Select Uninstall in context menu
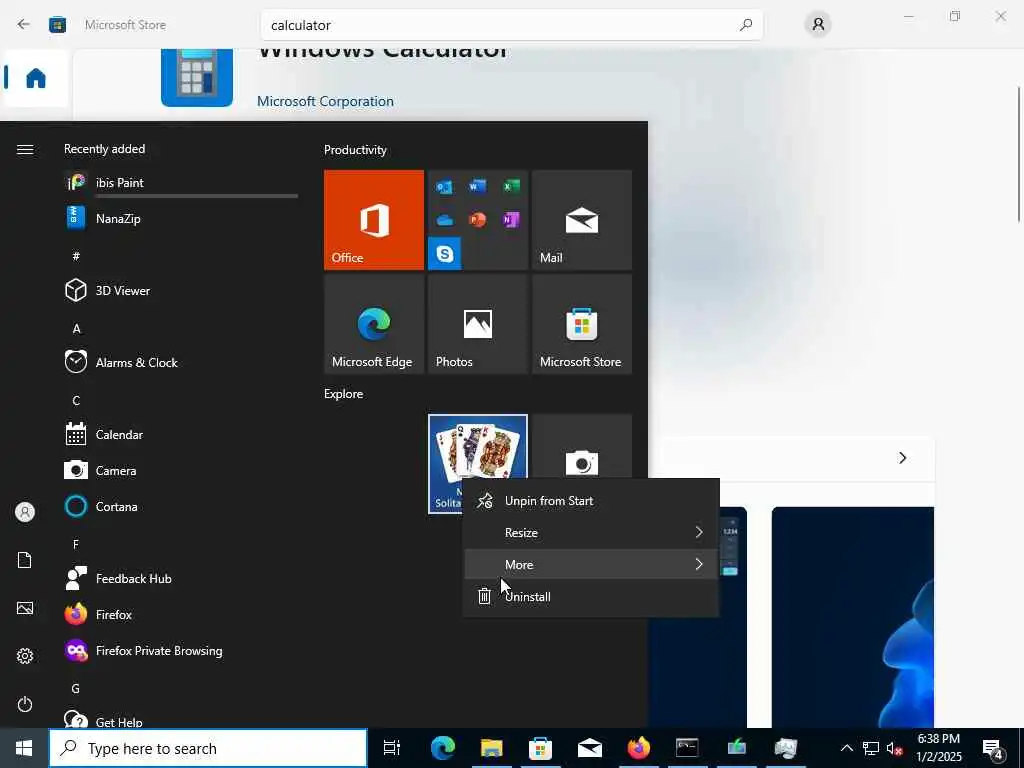The image size is (1024, 768). click(591, 596)
